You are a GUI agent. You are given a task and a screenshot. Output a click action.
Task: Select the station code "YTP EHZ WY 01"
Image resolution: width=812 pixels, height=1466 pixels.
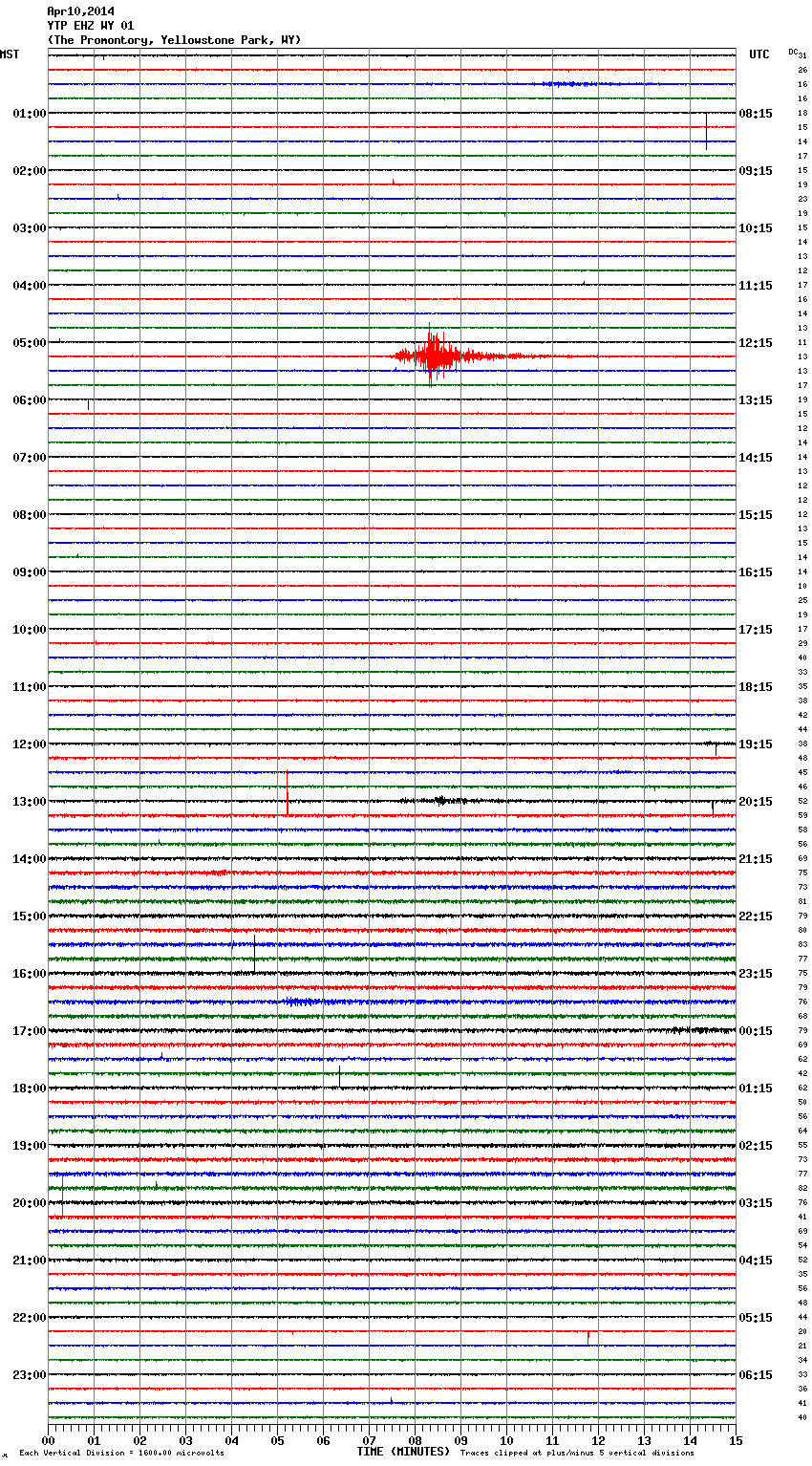[91, 26]
